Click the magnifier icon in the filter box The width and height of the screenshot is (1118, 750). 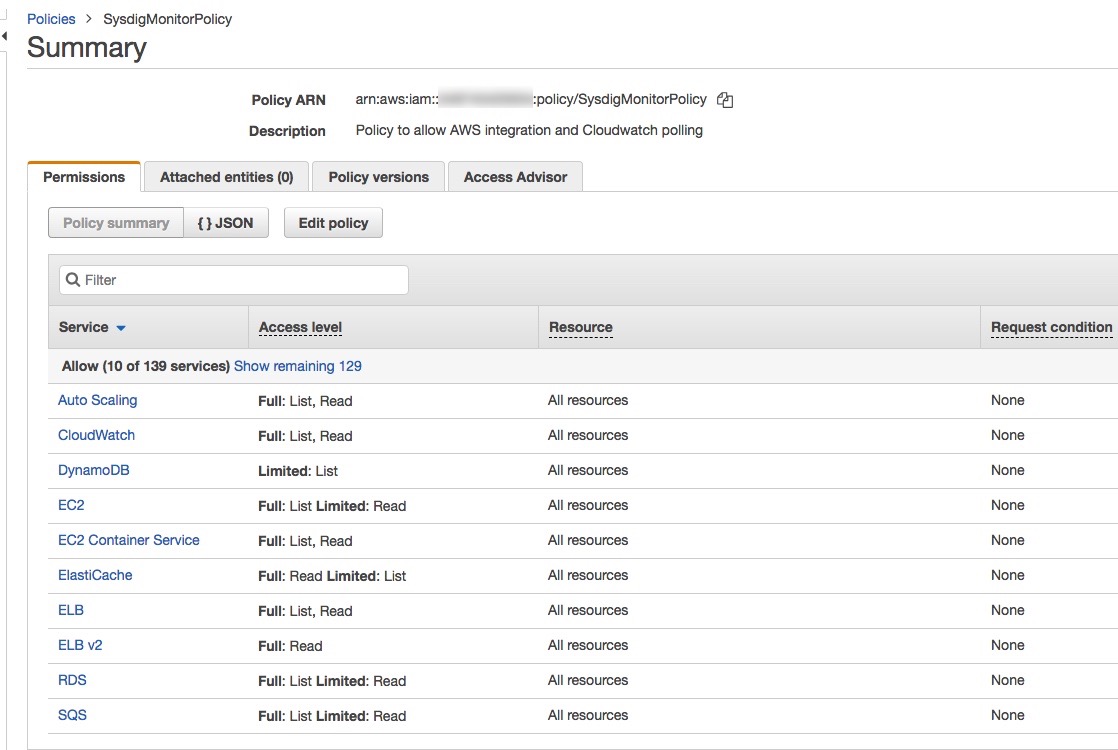(x=73, y=279)
